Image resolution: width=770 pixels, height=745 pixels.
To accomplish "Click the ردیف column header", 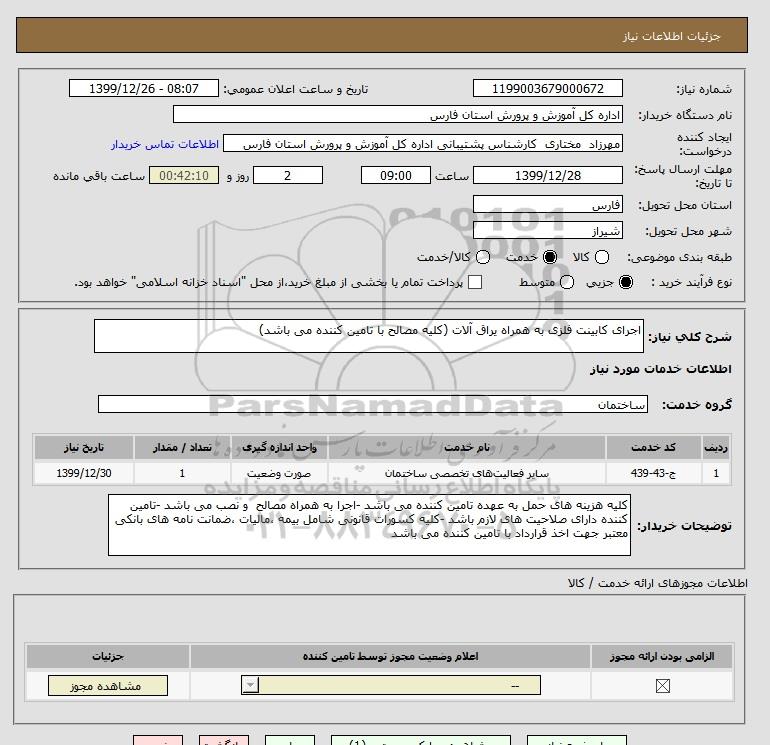I will 716,447.
